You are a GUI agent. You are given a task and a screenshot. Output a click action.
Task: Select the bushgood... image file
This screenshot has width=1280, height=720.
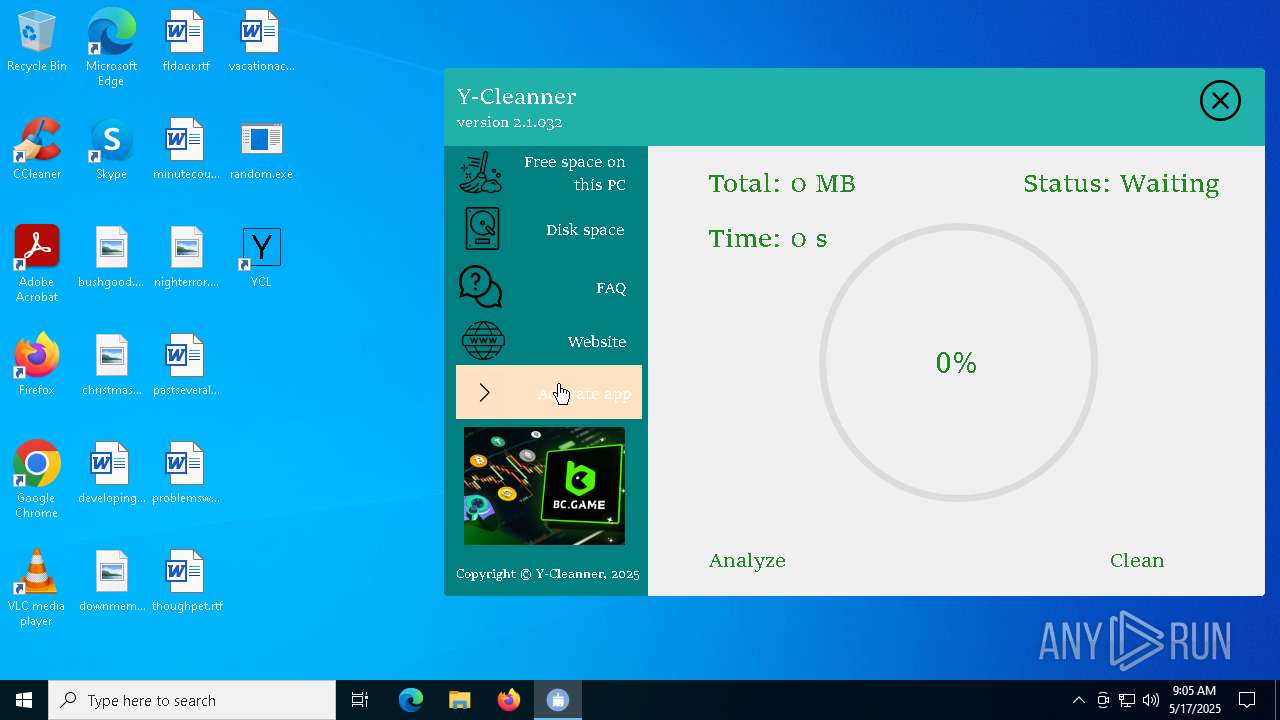[x=111, y=258]
